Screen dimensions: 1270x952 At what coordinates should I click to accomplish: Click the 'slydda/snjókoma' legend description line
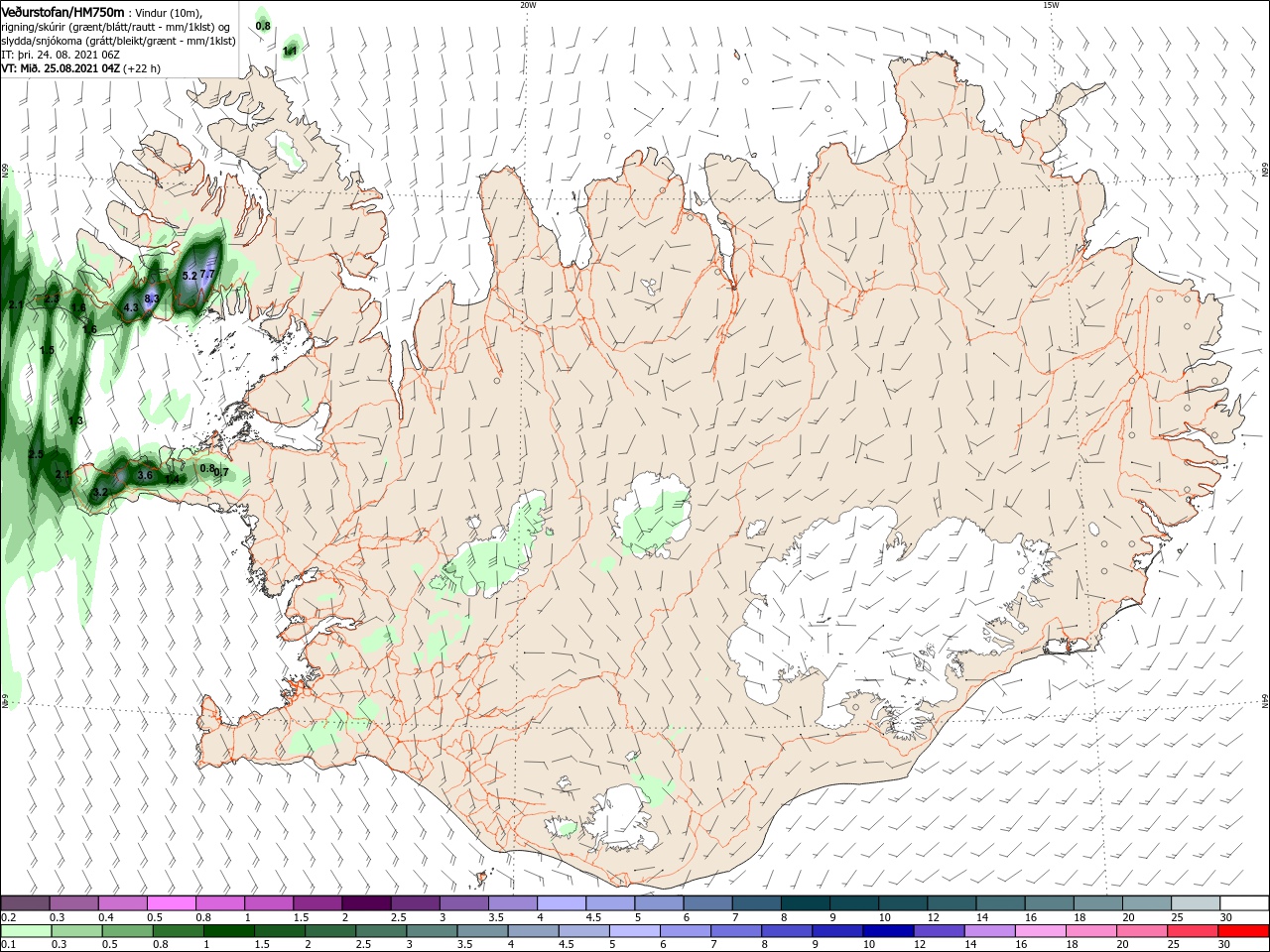click(x=118, y=41)
